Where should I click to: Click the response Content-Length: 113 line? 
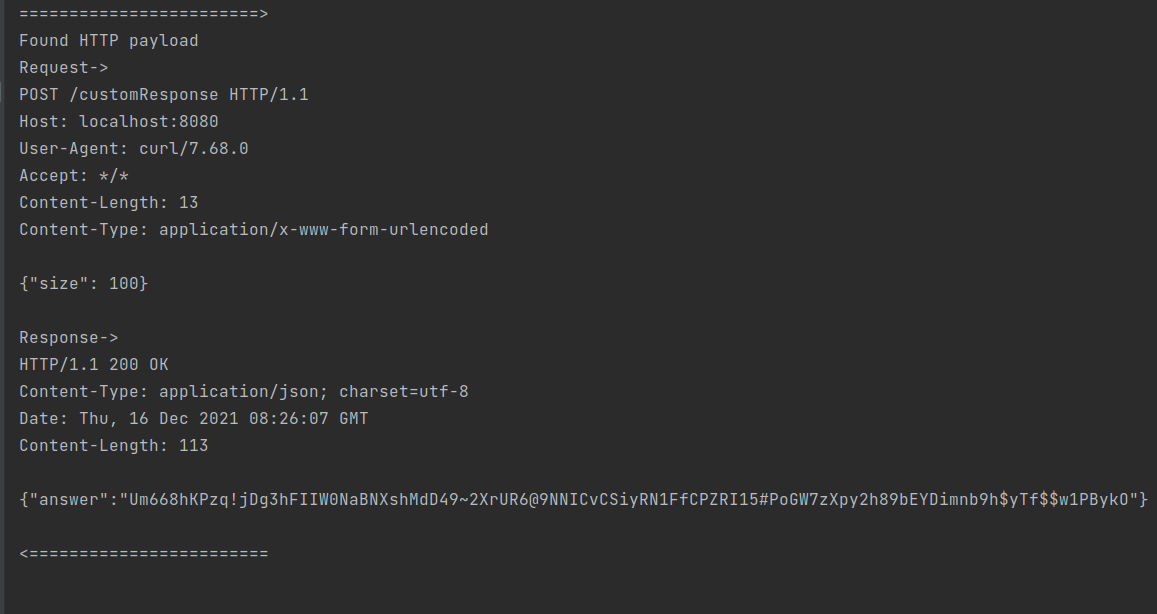click(114, 446)
